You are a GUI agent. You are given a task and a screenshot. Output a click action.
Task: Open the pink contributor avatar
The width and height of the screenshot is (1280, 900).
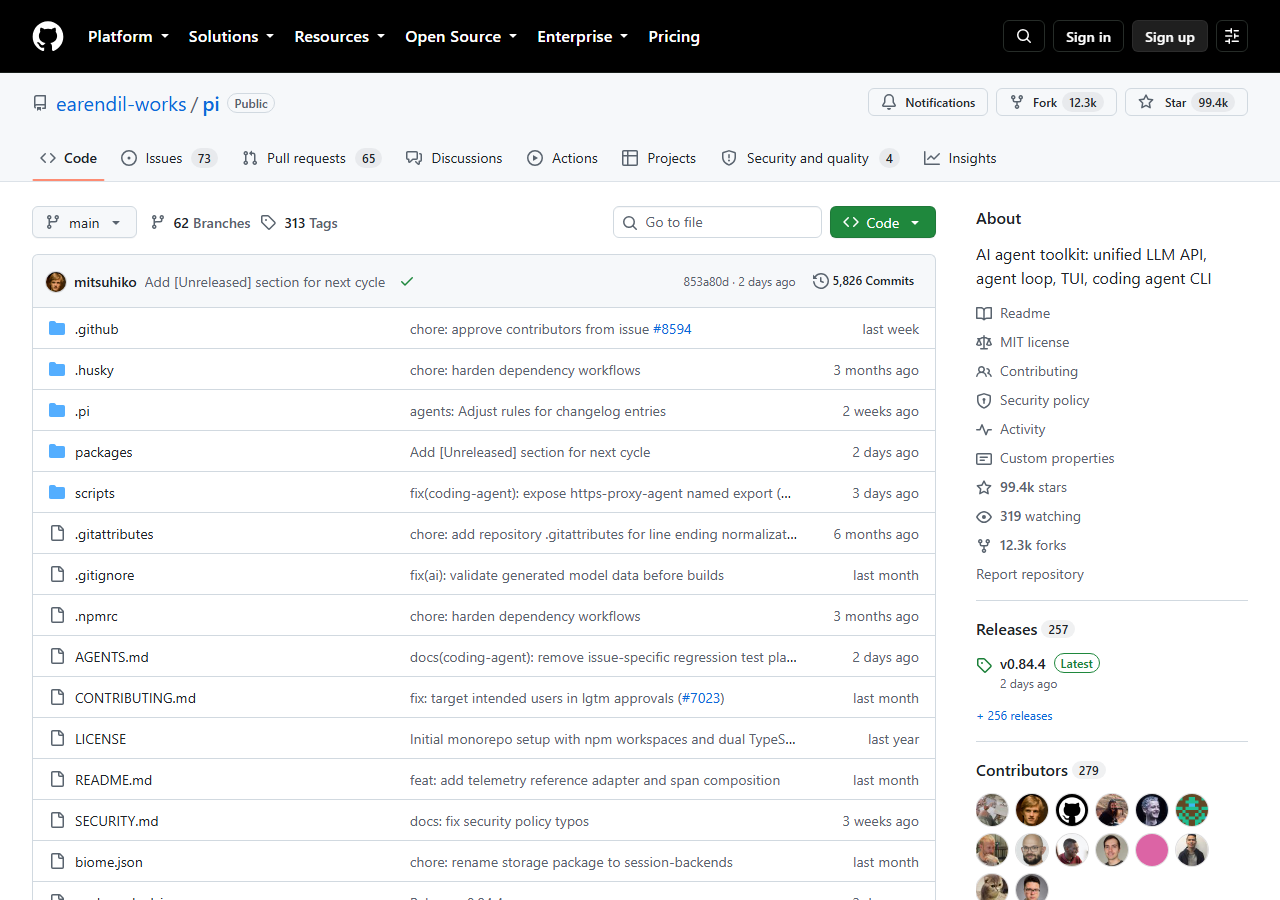click(1152, 850)
